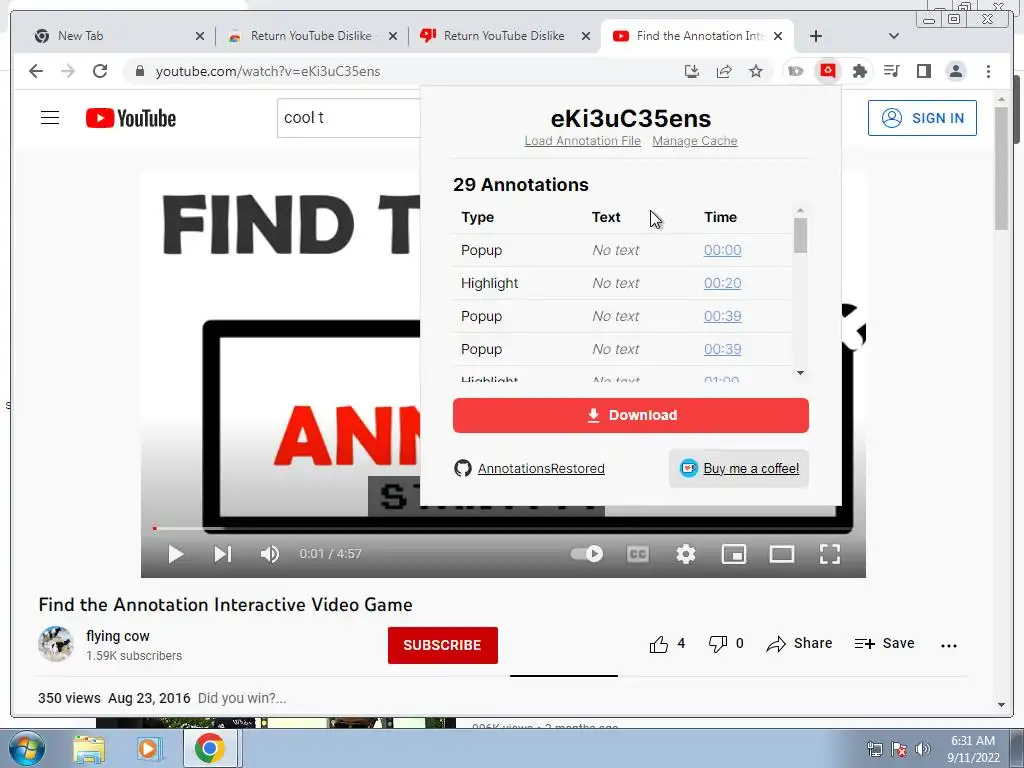Close the New Tab tab

point(200,36)
